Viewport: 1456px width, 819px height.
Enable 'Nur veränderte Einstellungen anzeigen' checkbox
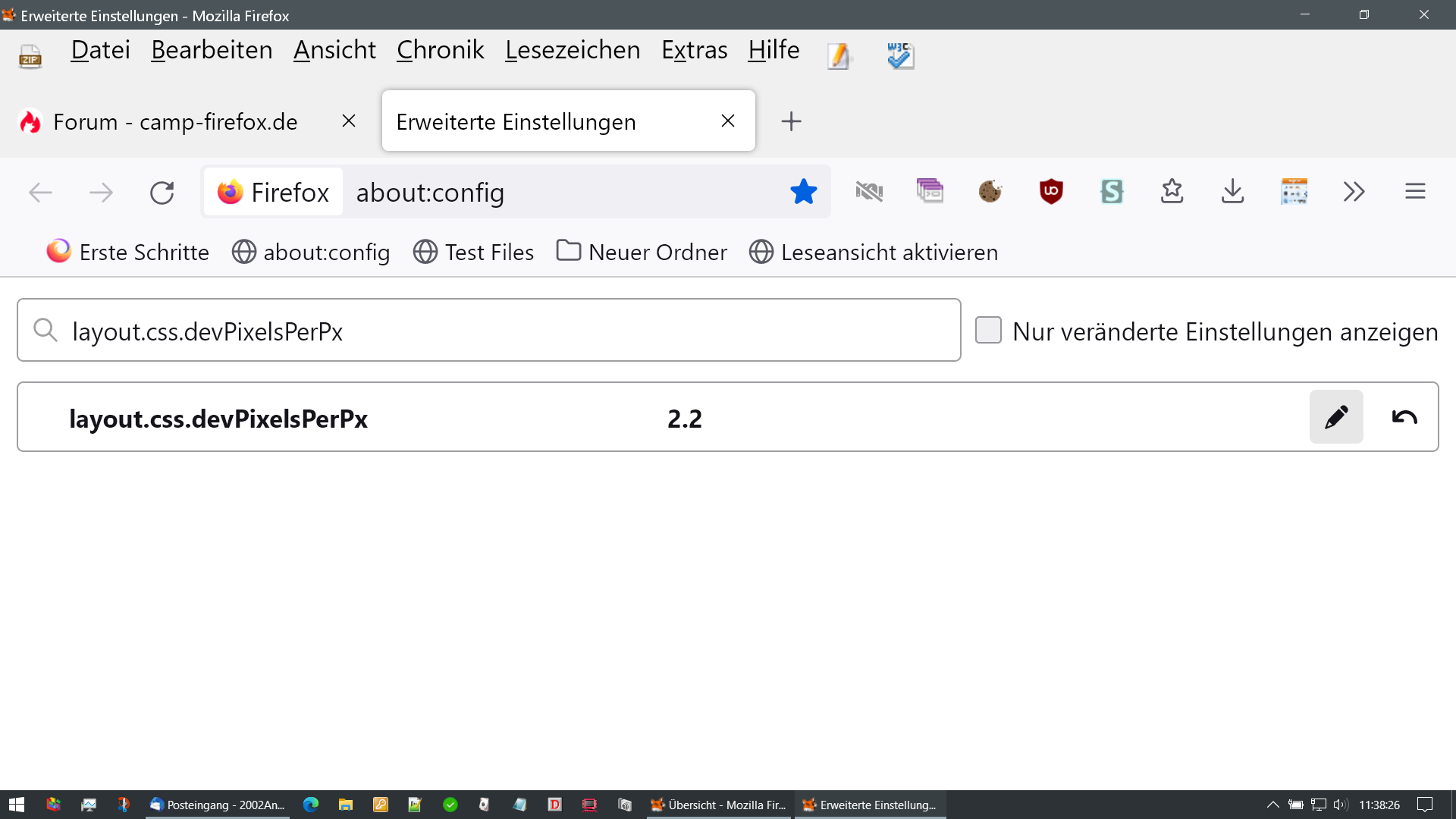click(x=988, y=331)
